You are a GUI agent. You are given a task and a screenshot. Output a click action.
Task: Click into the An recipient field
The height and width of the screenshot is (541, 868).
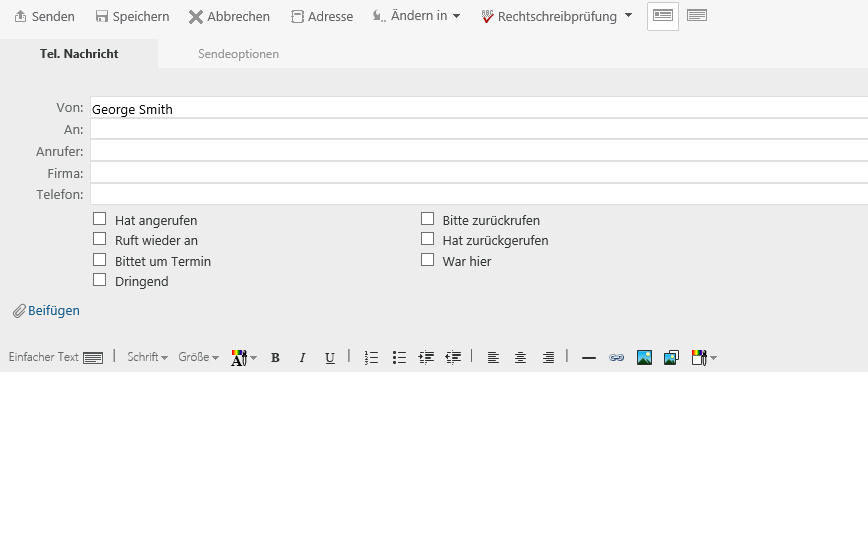pos(479,129)
